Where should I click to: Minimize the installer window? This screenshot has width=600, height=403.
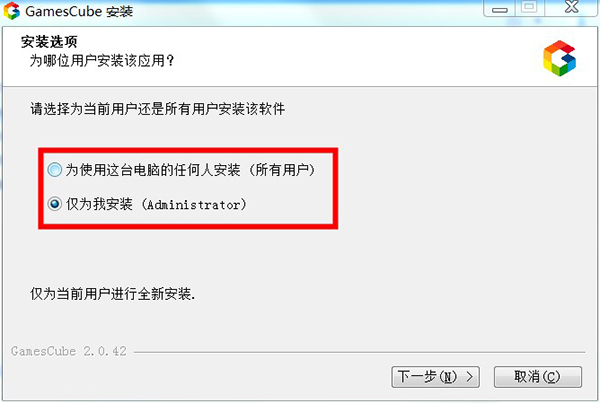tap(499, 8)
